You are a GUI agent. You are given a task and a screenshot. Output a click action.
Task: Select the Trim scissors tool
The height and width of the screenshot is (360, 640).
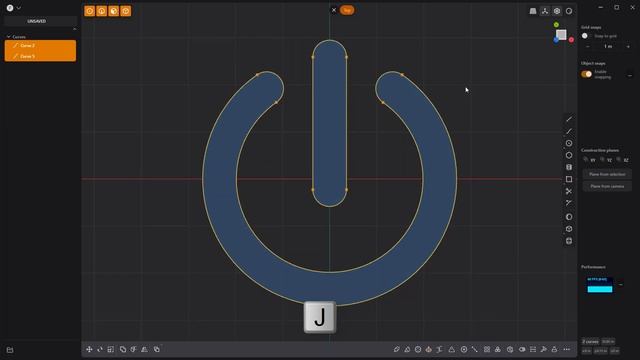(x=569, y=191)
